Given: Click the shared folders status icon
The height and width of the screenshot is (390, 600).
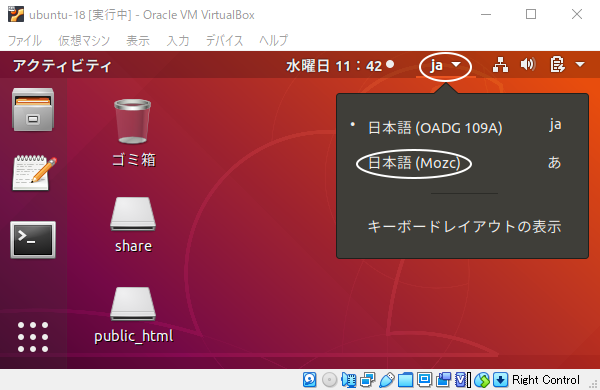Looking at the screenshot, I should (x=406, y=380).
